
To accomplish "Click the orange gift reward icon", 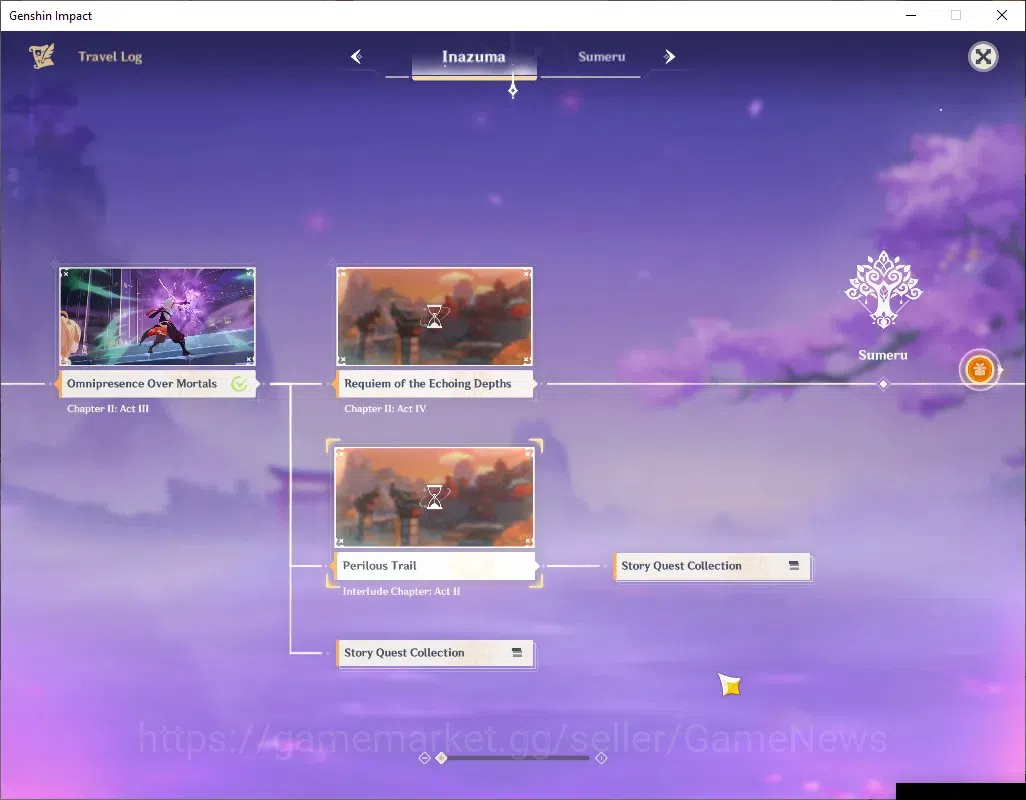I will coord(979,370).
